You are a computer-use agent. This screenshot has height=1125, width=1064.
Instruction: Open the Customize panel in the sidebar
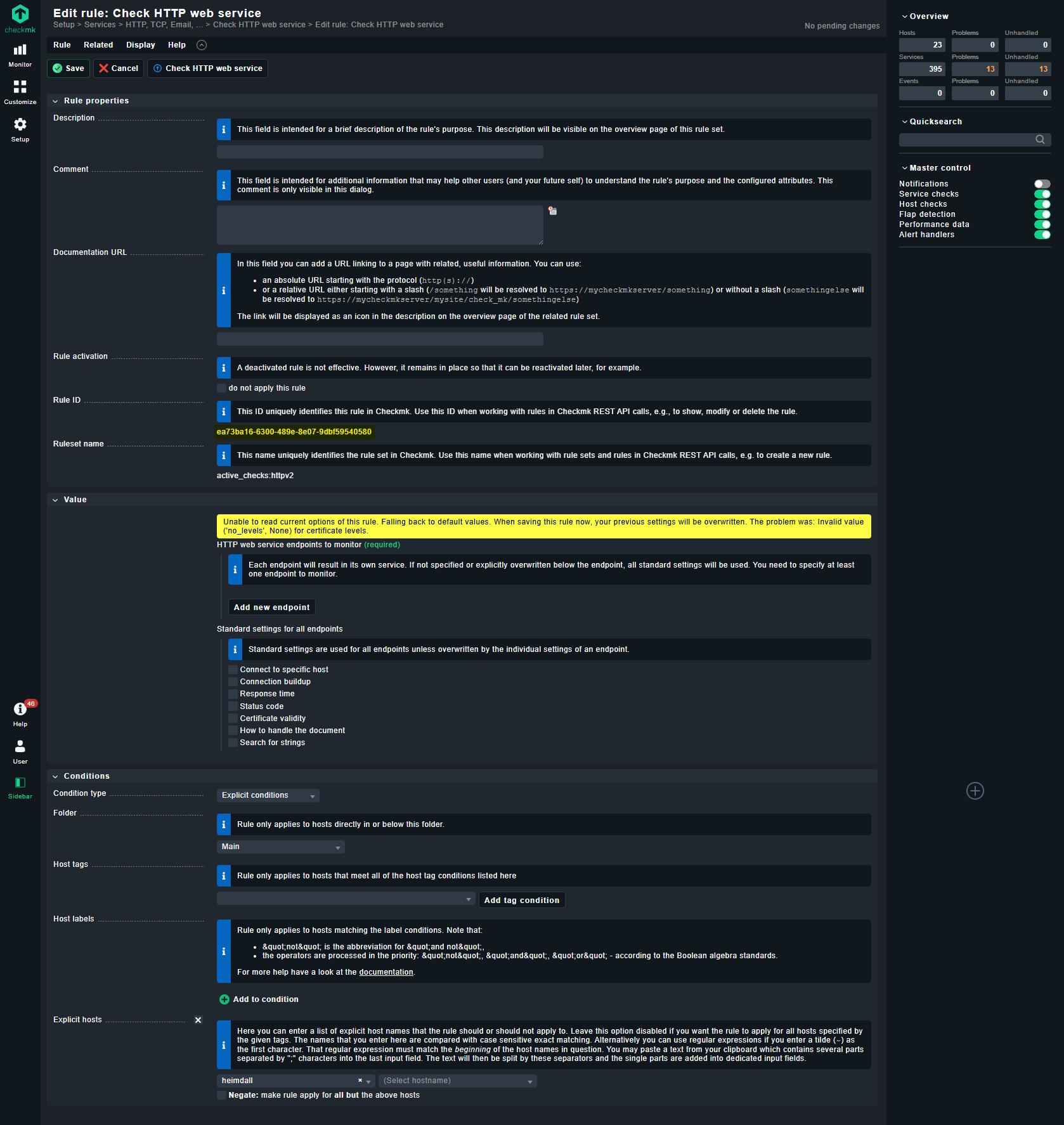(20, 91)
